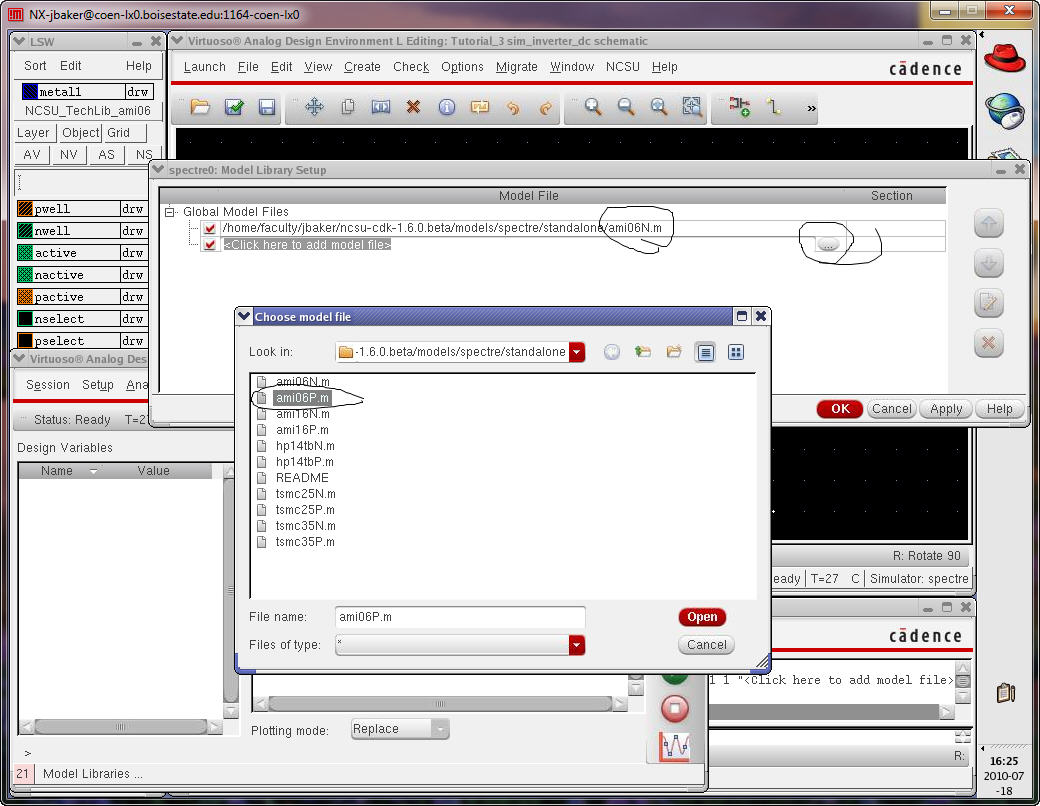Click the Zoom Out magnifier icon
The height and width of the screenshot is (806, 1040).
point(625,107)
